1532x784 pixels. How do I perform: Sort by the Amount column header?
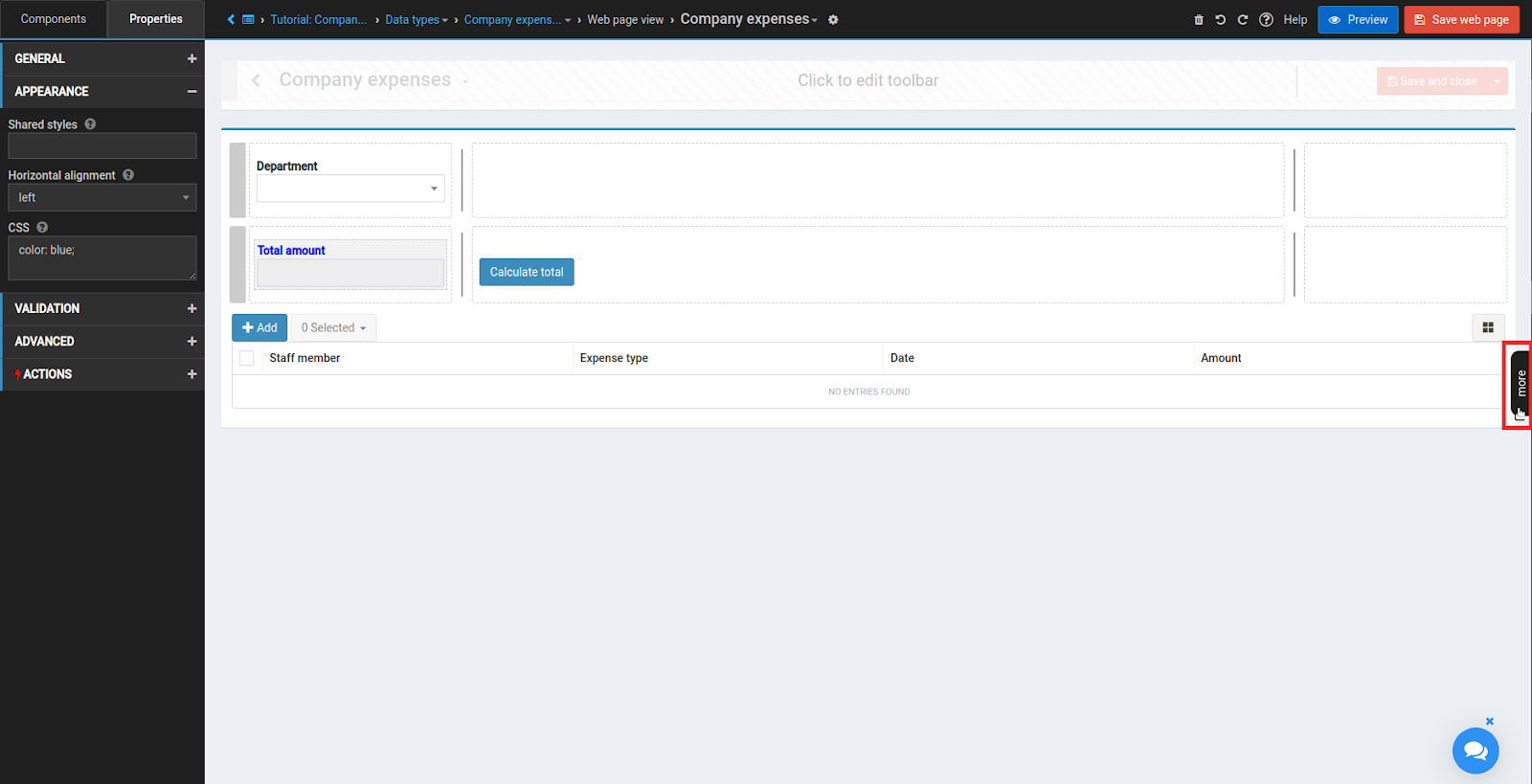coord(1221,358)
